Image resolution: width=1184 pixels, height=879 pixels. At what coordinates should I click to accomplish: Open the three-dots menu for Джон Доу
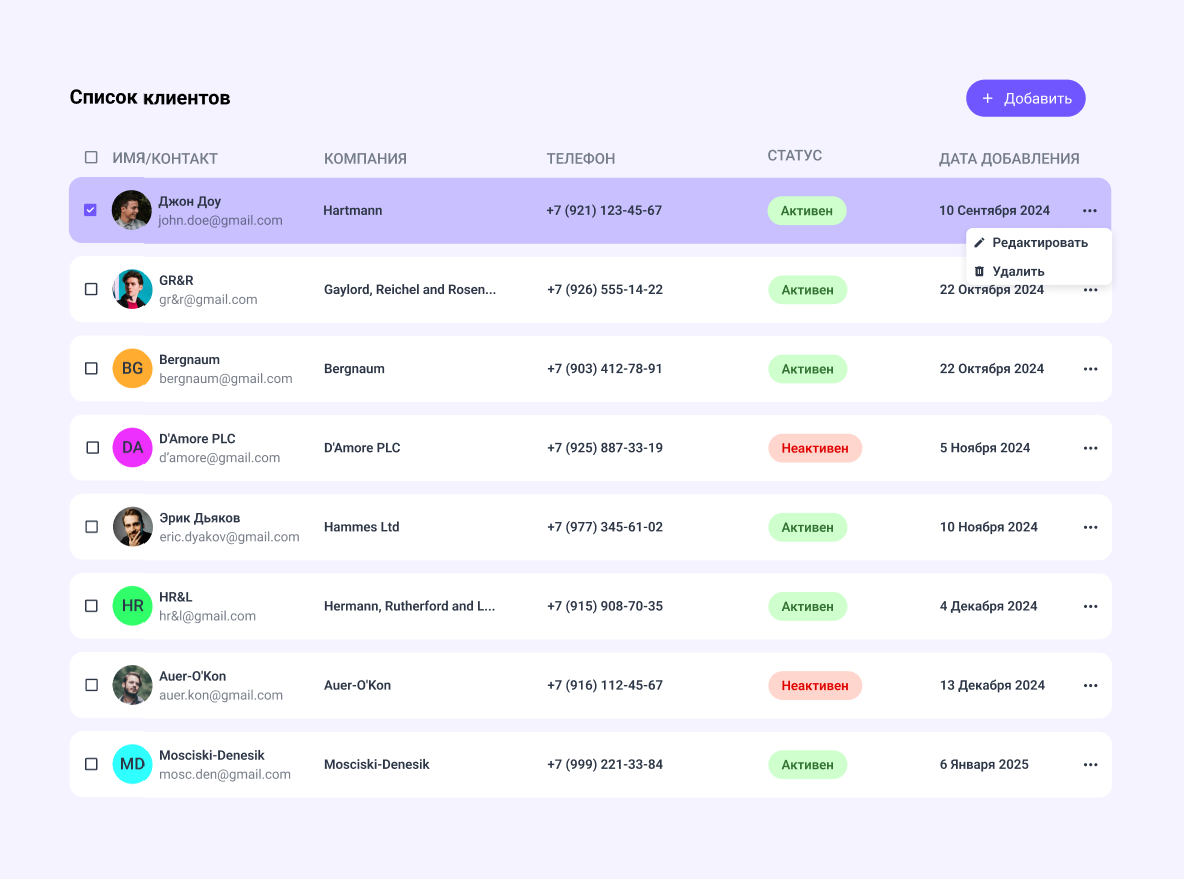pyautogui.click(x=1089, y=211)
